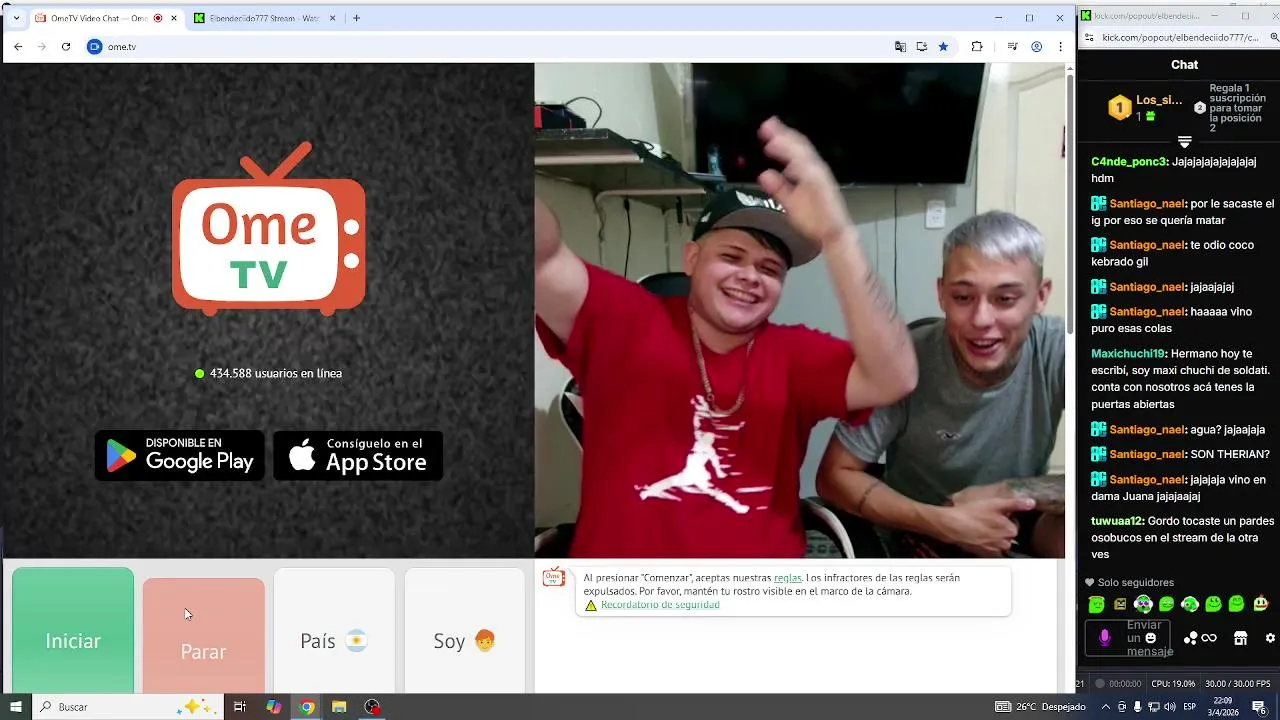The width and height of the screenshot is (1280, 720).
Task: Reload the ome.tv page
Action: 66,47
